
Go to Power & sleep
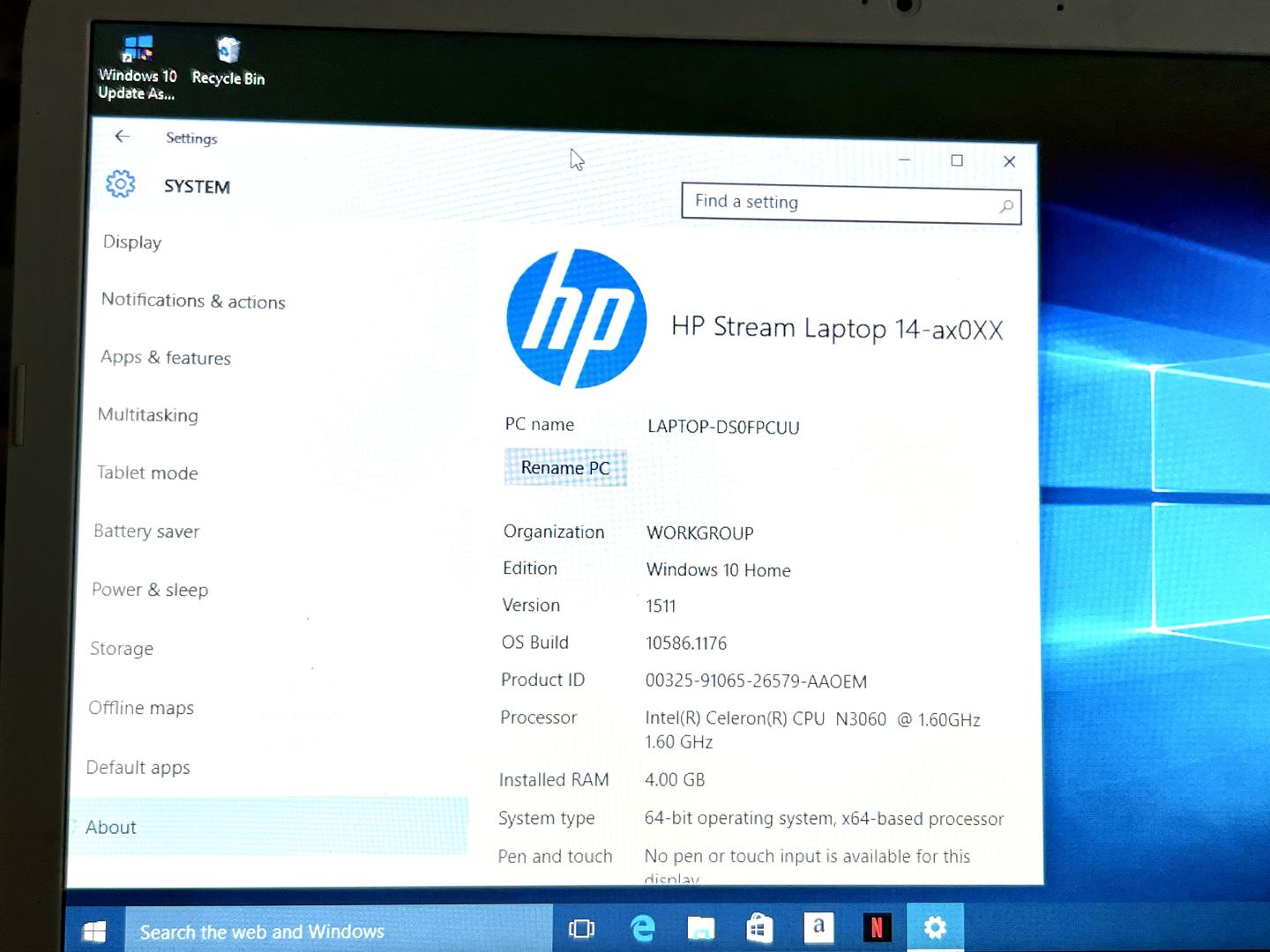150,590
